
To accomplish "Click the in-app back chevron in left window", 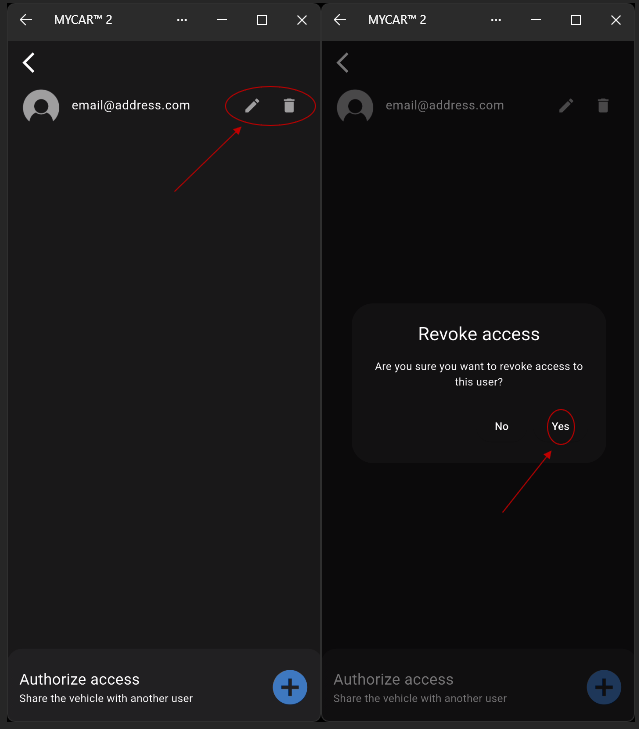I will coord(29,63).
